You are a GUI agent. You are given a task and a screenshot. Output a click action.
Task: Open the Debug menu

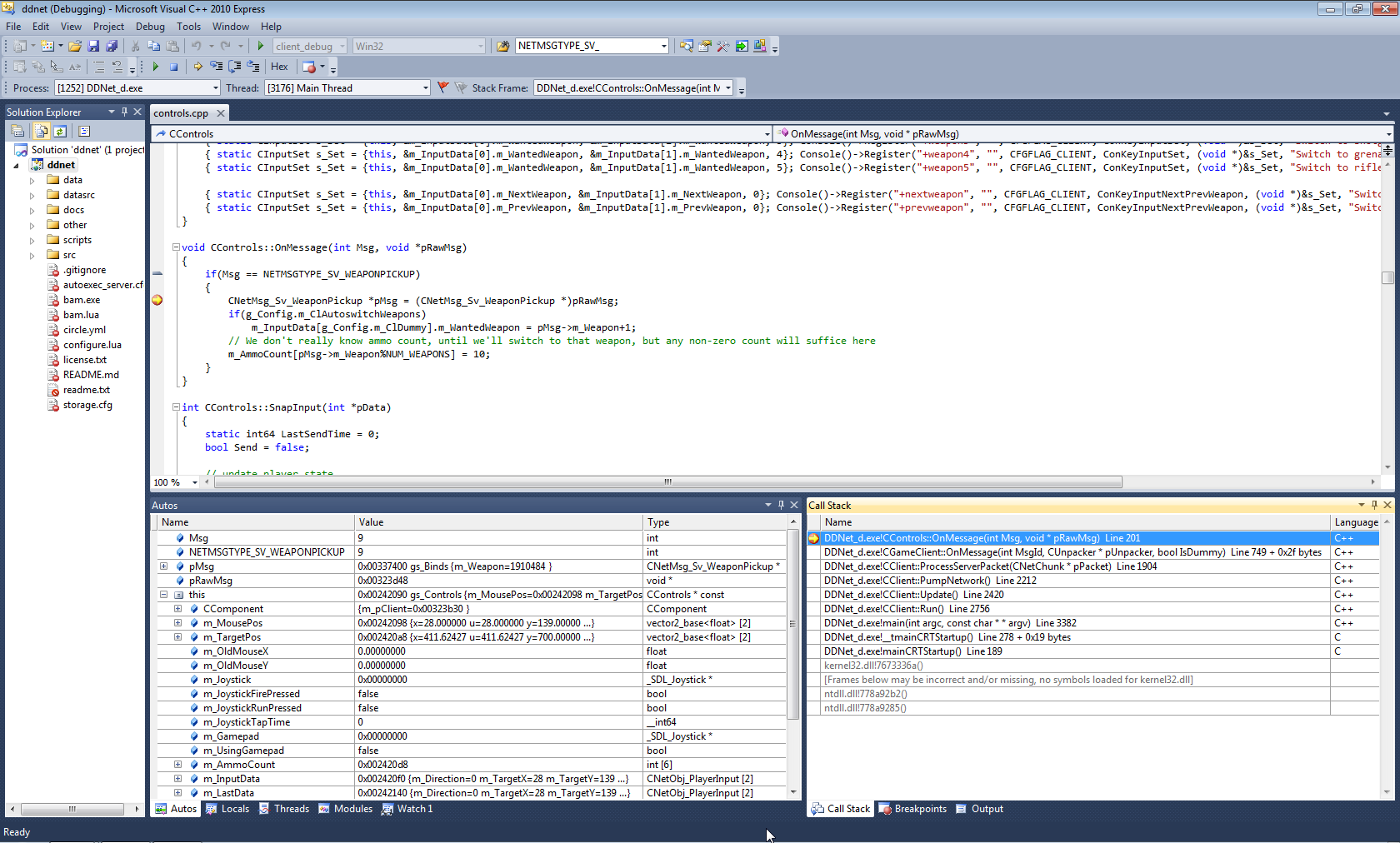150,27
